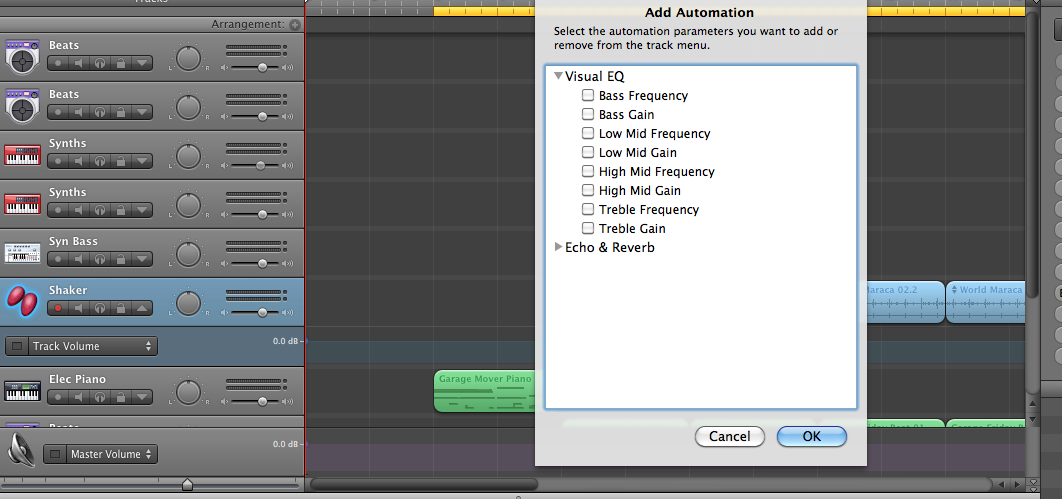This screenshot has width=1062, height=499.
Task: Show automation for the Syn Bass track
Action: [x=142, y=259]
